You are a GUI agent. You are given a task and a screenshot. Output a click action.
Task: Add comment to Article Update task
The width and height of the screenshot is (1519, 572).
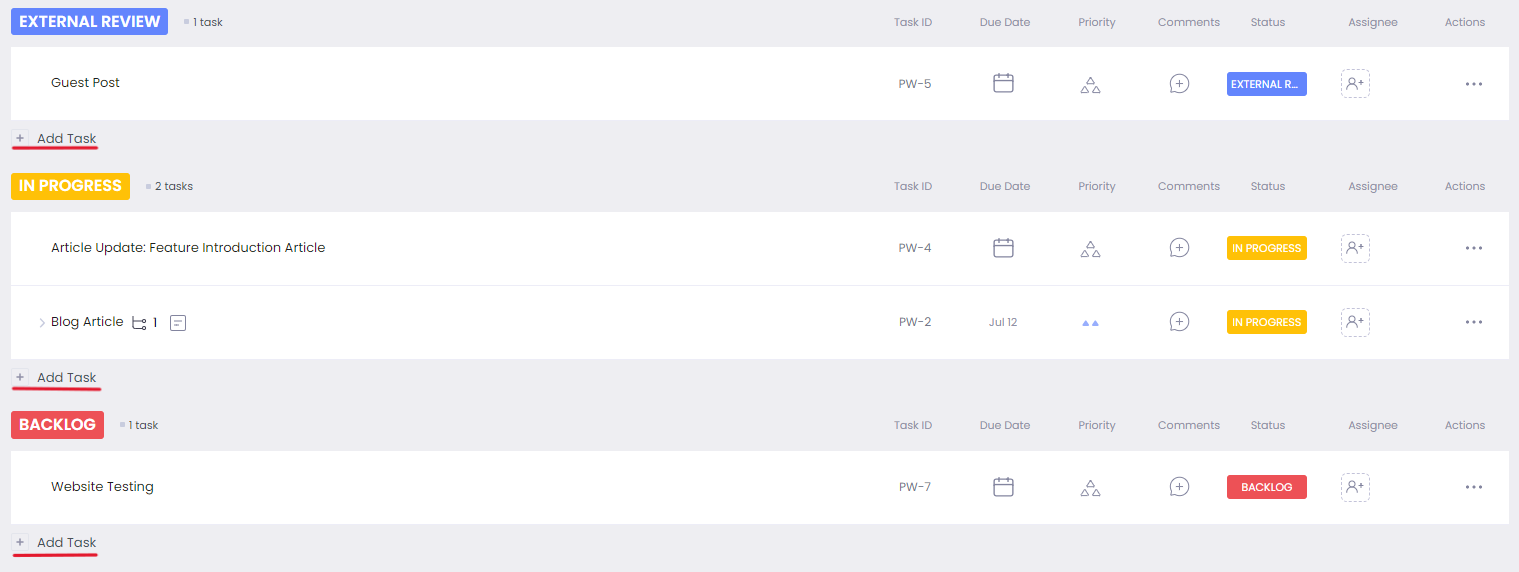click(1179, 248)
